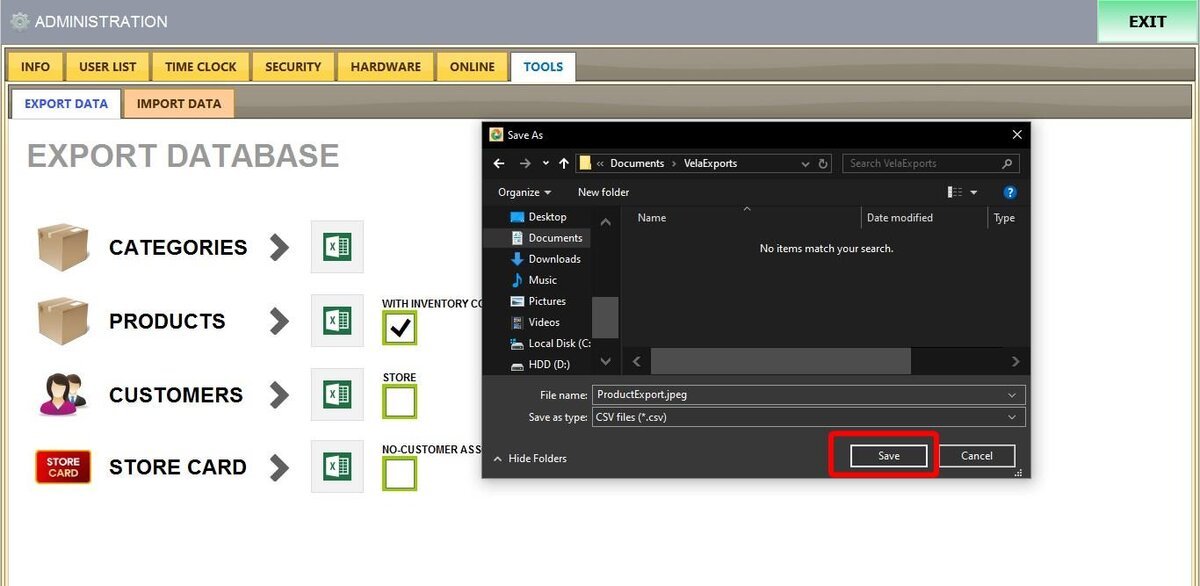Click the red Store Card icon
Image resolution: width=1200 pixels, height=586 pixels.
pos(63,467)
